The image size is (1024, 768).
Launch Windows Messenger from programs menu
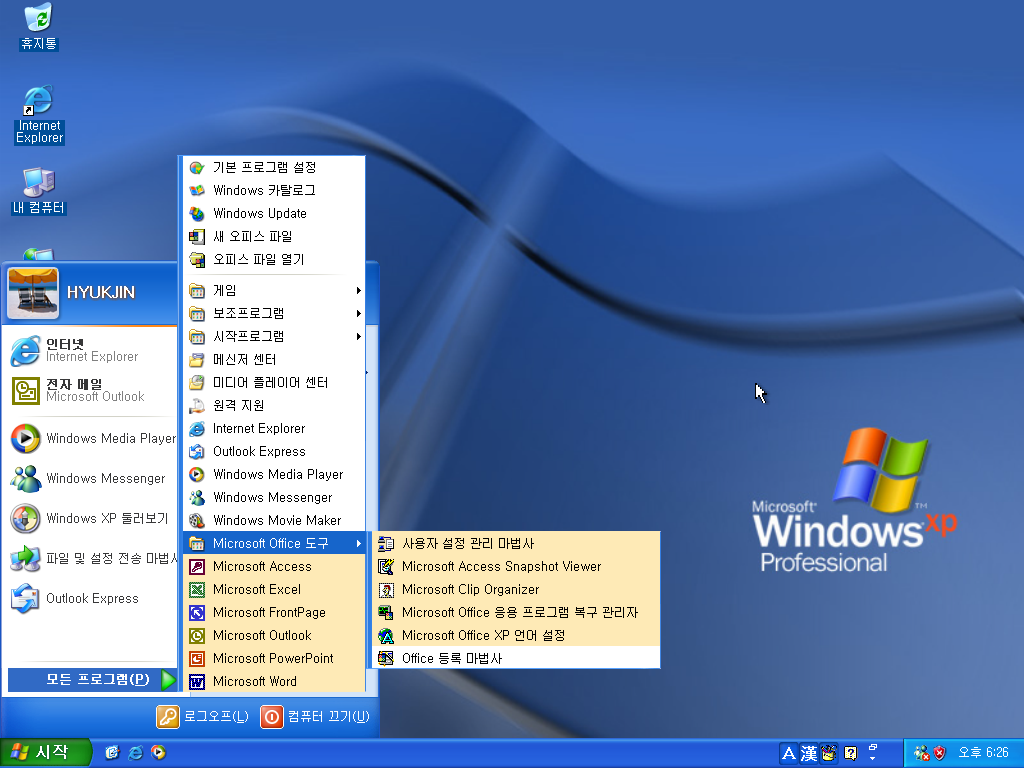[x=274, y=498]
